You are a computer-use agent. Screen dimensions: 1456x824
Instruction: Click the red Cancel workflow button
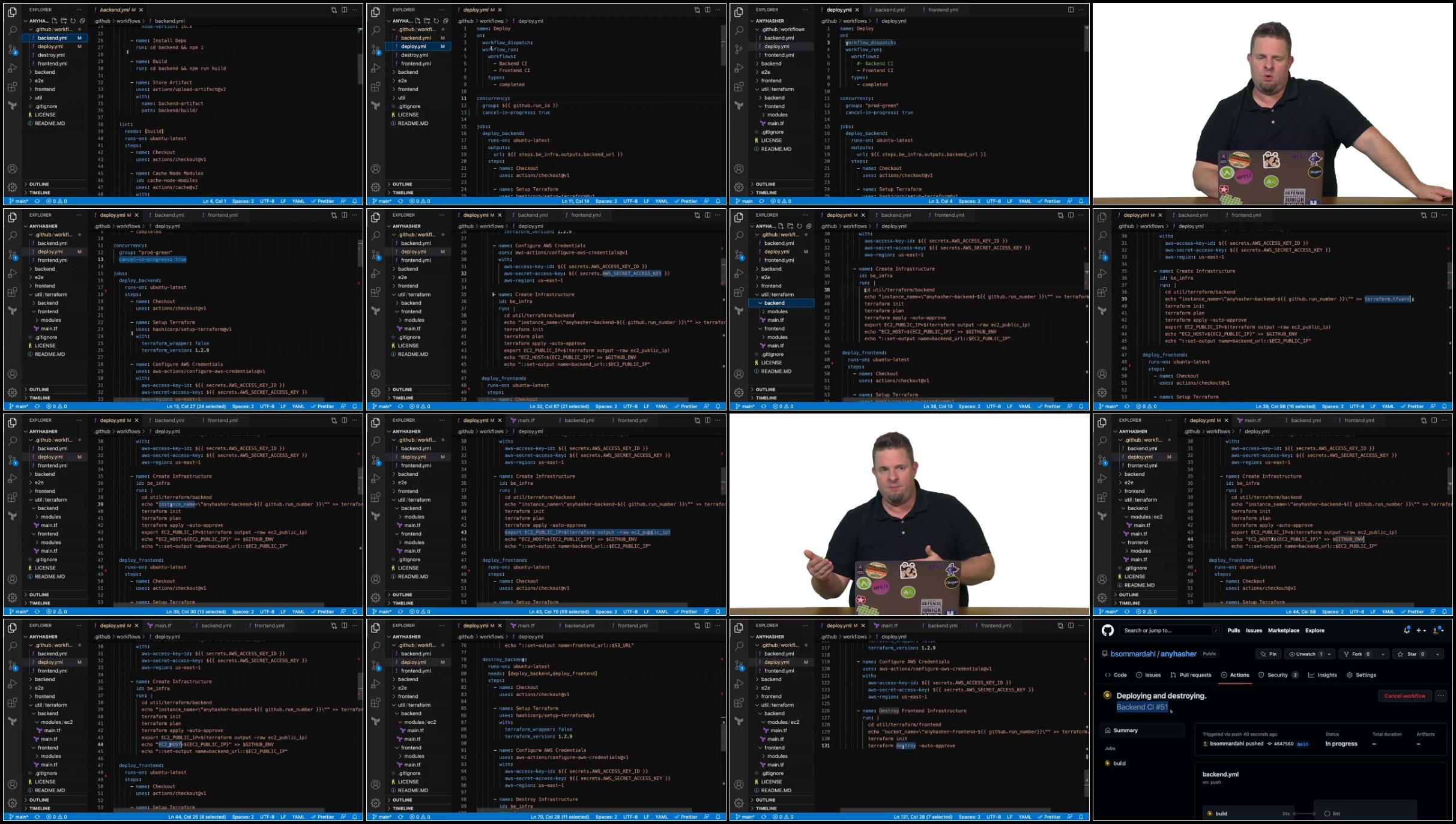click(1404, 696)
